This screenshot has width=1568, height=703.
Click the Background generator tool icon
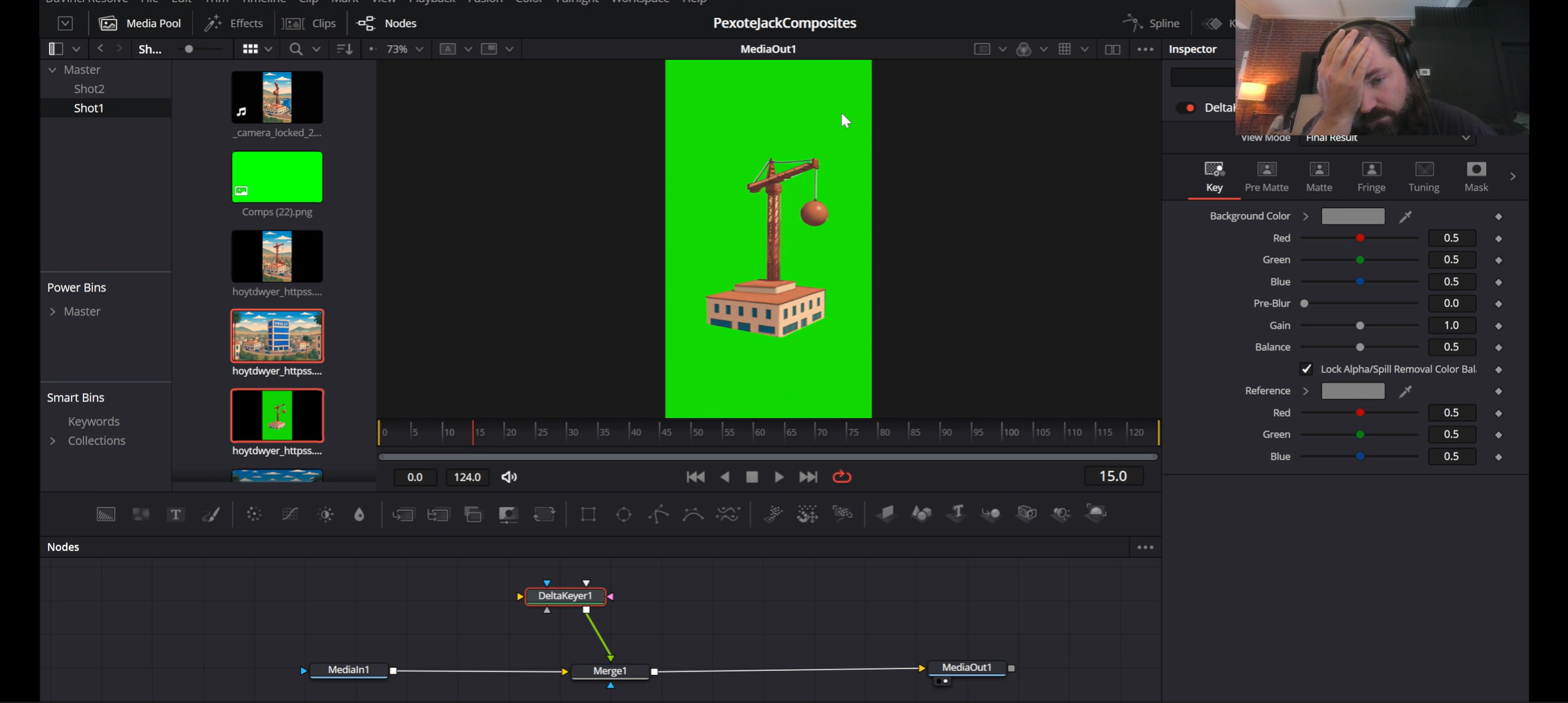[105, 515]
